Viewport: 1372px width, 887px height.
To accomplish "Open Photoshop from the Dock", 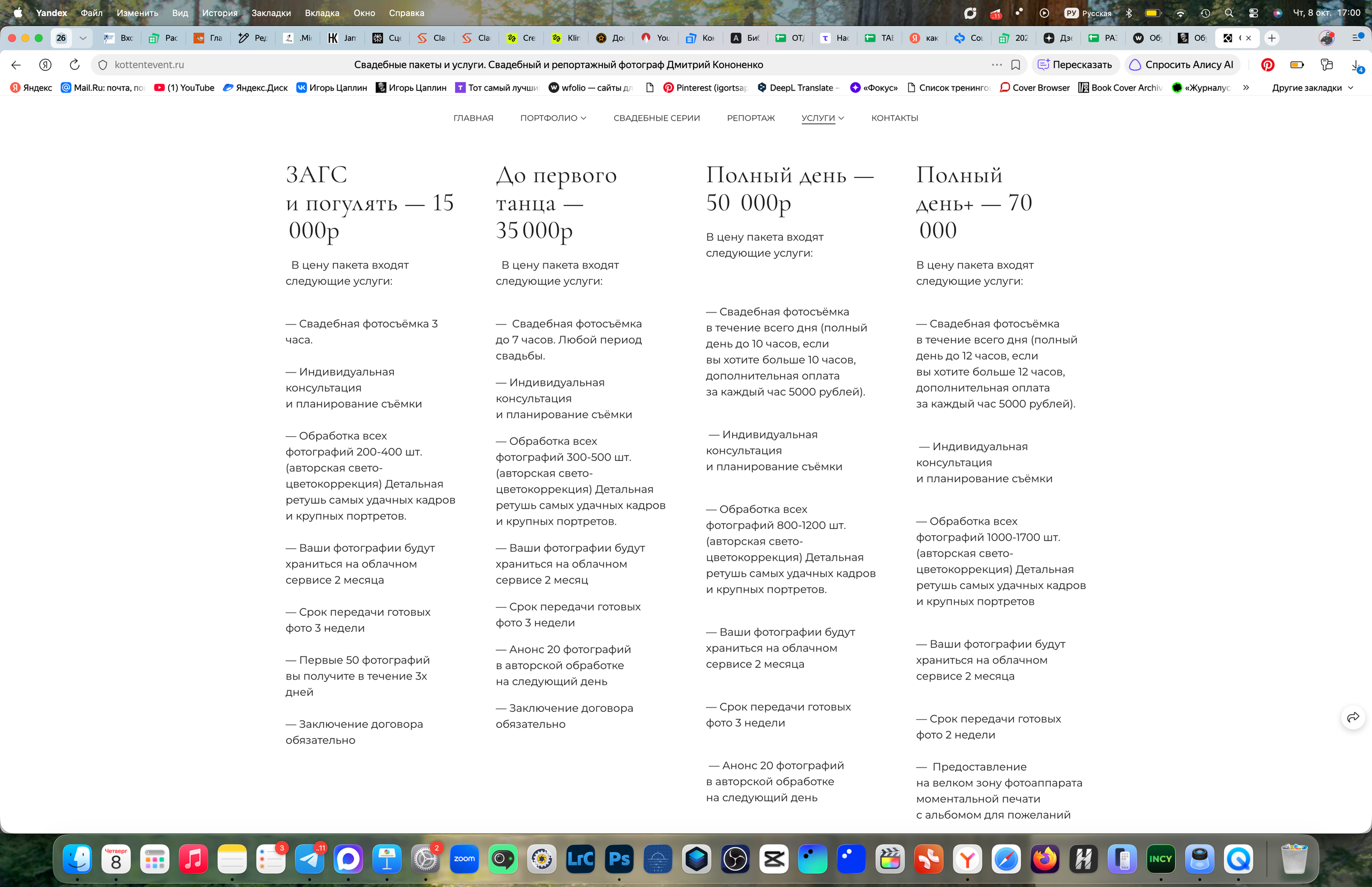I will click(619, 859).
